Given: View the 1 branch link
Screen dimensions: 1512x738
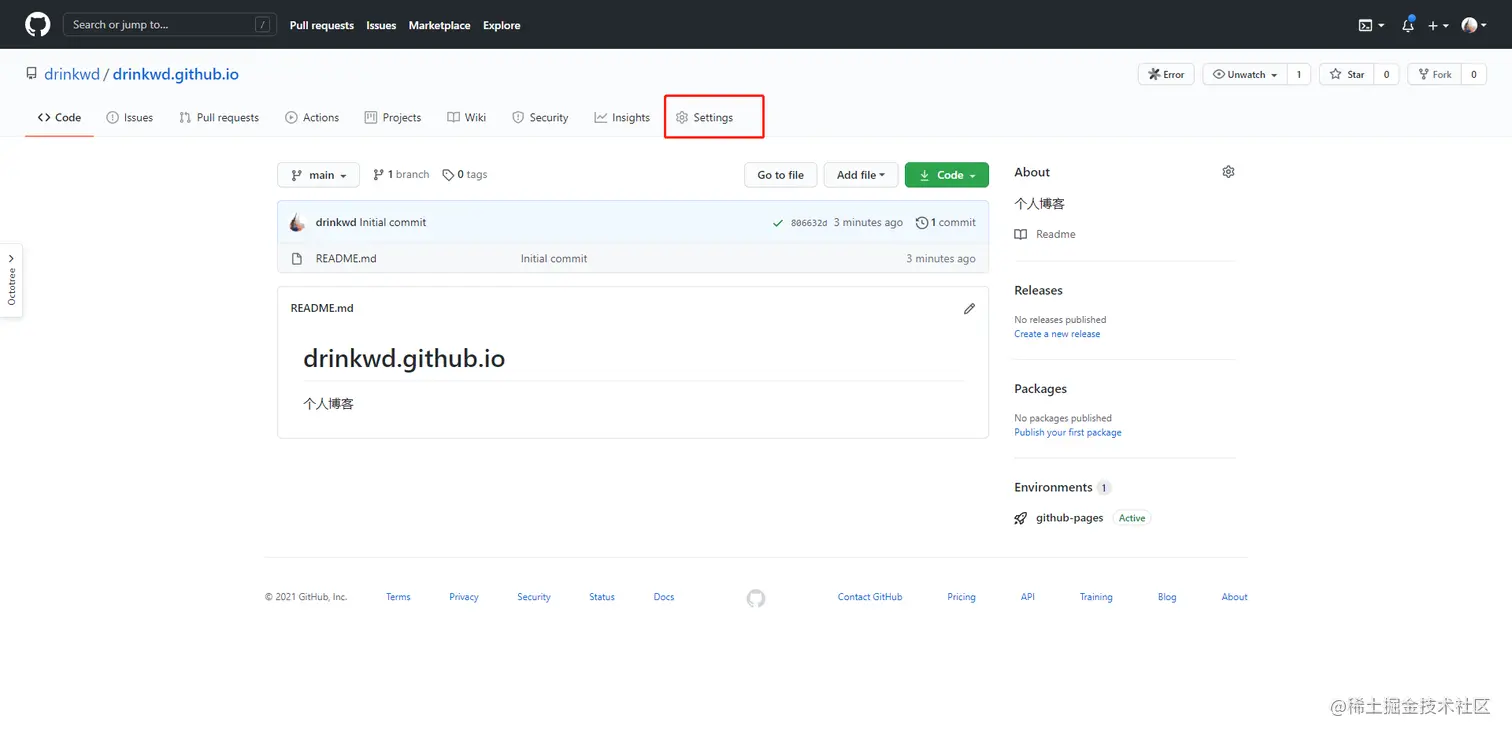Looking at the screenshot, I should [401, 174].
